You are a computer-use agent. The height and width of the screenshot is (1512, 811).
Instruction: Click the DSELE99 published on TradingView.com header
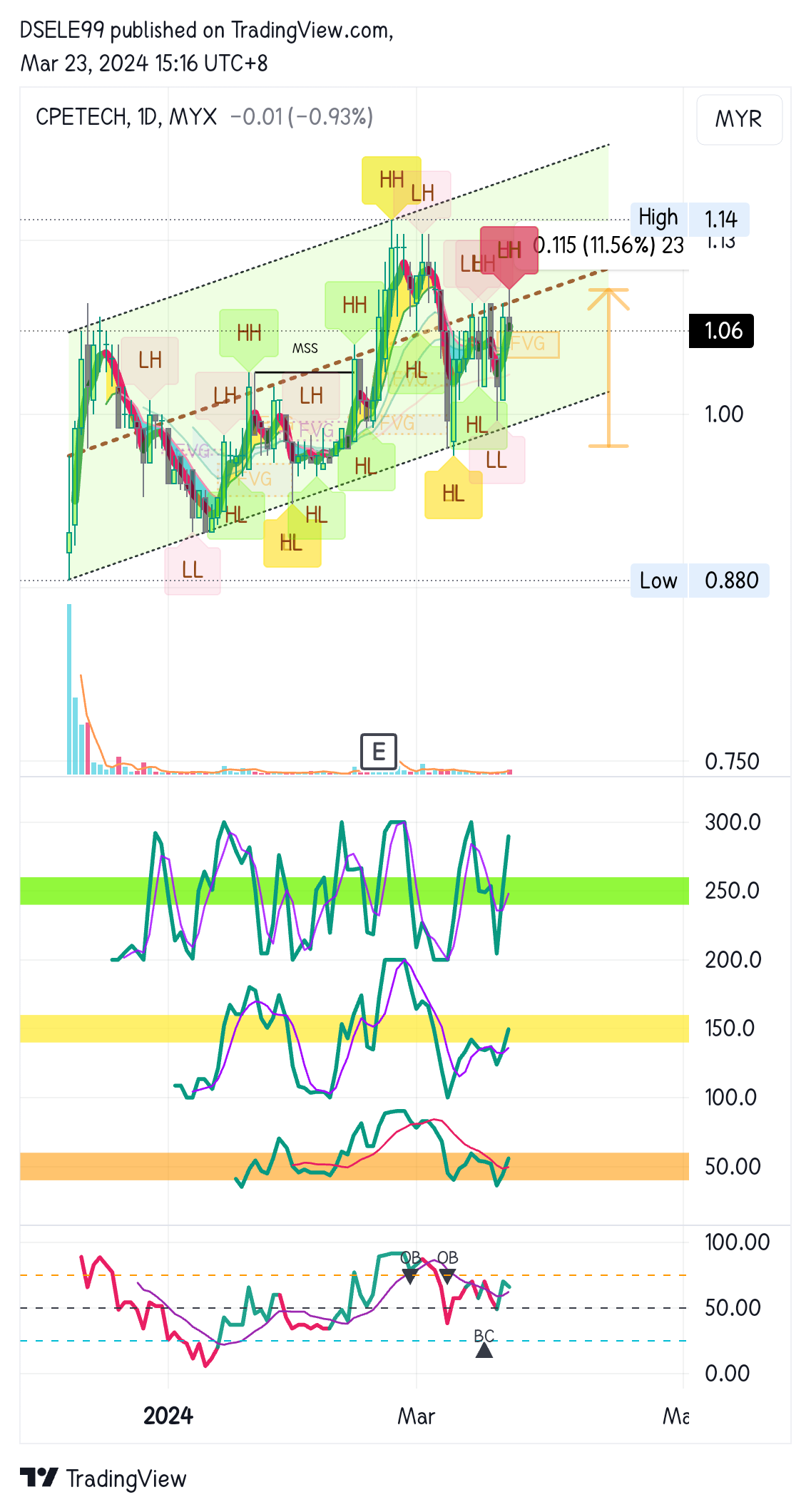207,31
